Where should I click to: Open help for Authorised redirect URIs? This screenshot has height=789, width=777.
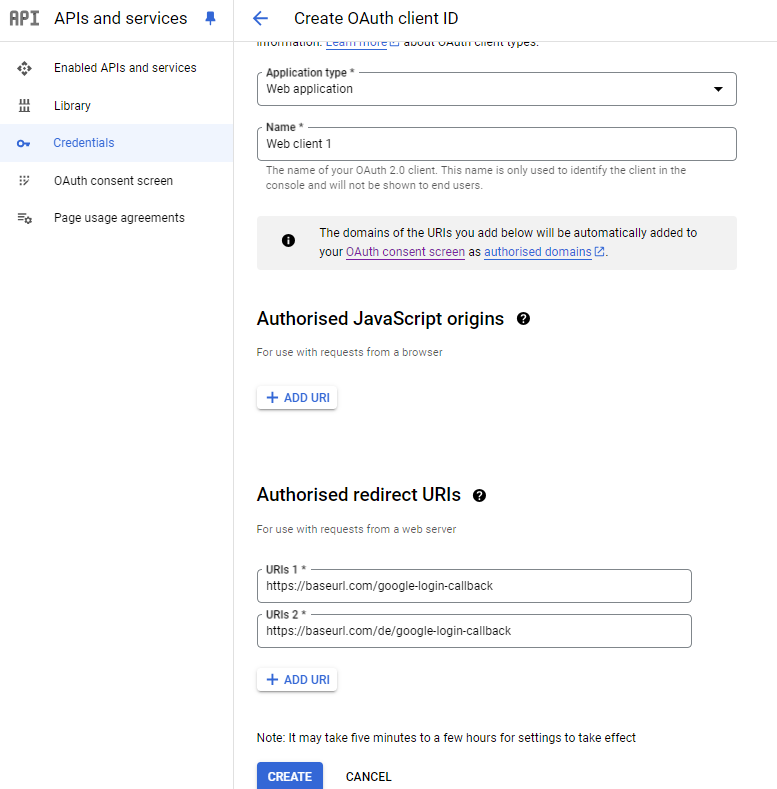pyautogui.click(x=480, y=496)
